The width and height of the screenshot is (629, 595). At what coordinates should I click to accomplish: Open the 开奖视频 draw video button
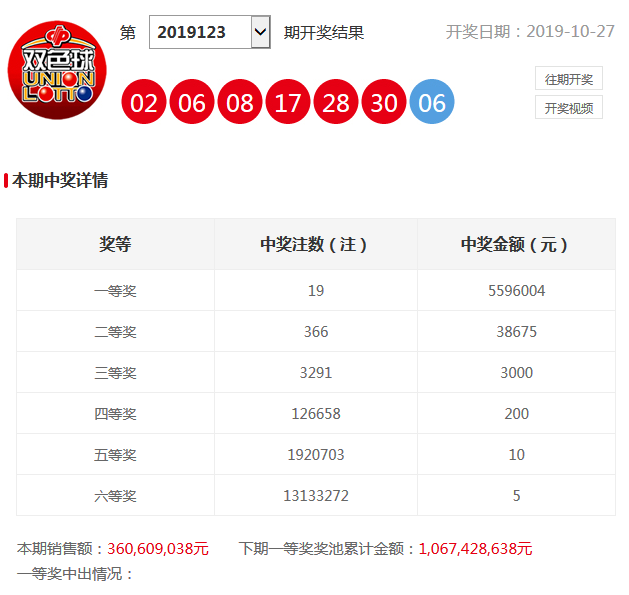click(568, 108)
